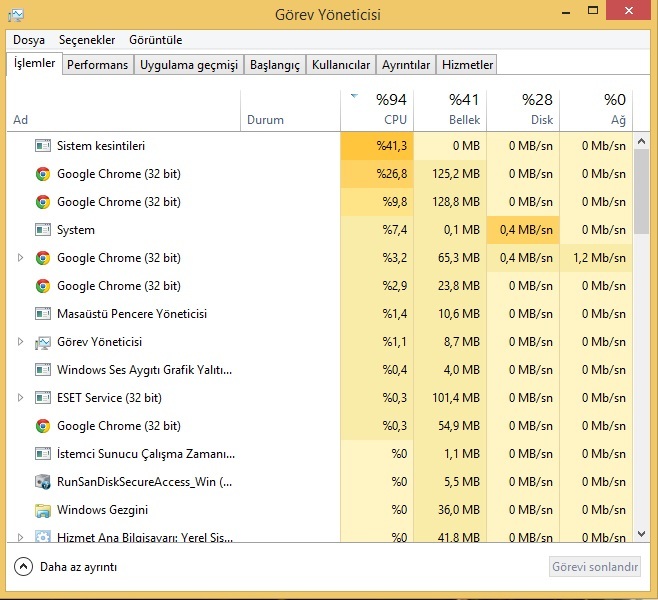Click the Masaüstü Pencere Yöneticisi icon
The image size is (658, 600).
[x=43, y=314]
